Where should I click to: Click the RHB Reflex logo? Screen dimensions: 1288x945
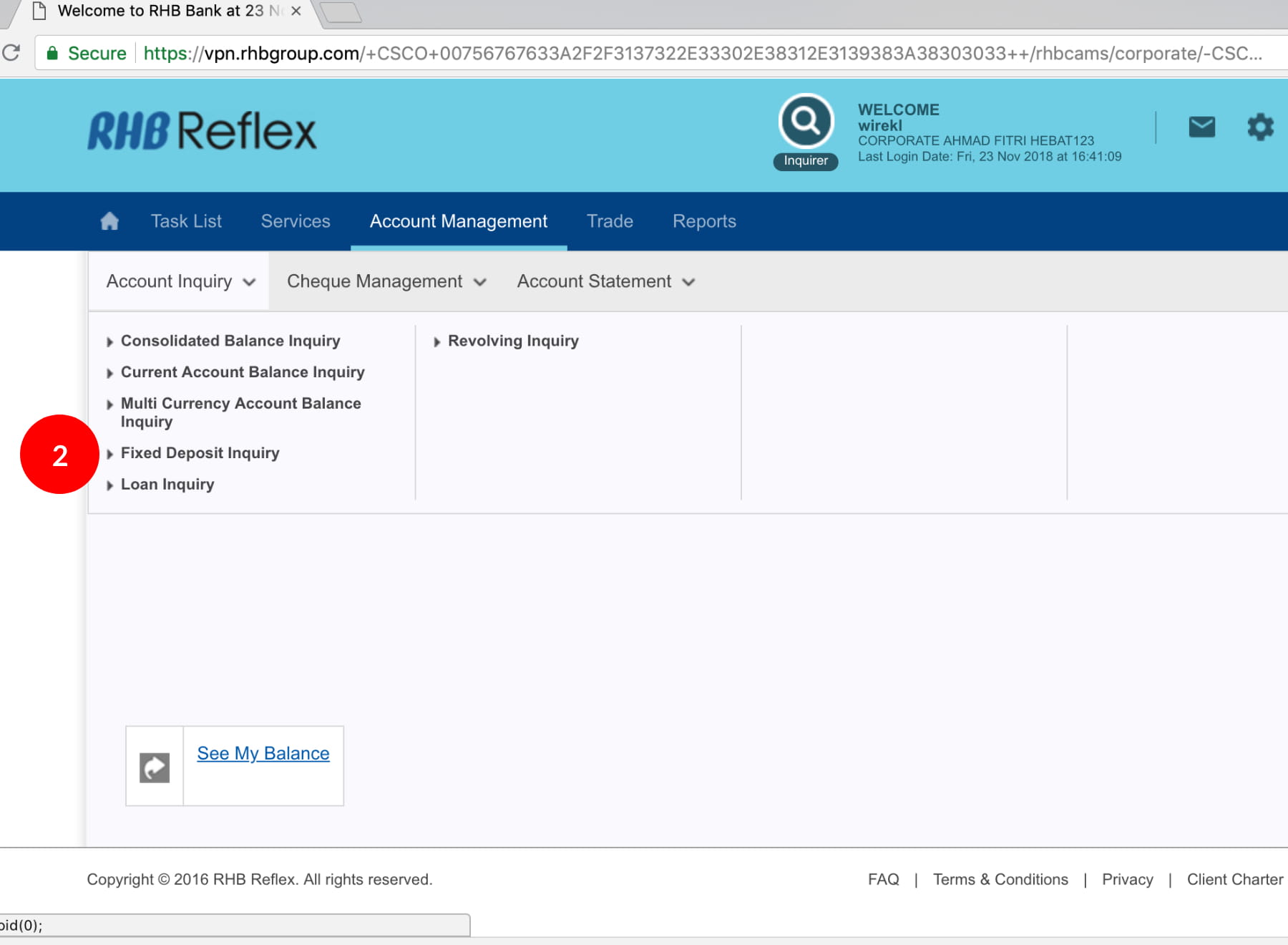(202, 131)
